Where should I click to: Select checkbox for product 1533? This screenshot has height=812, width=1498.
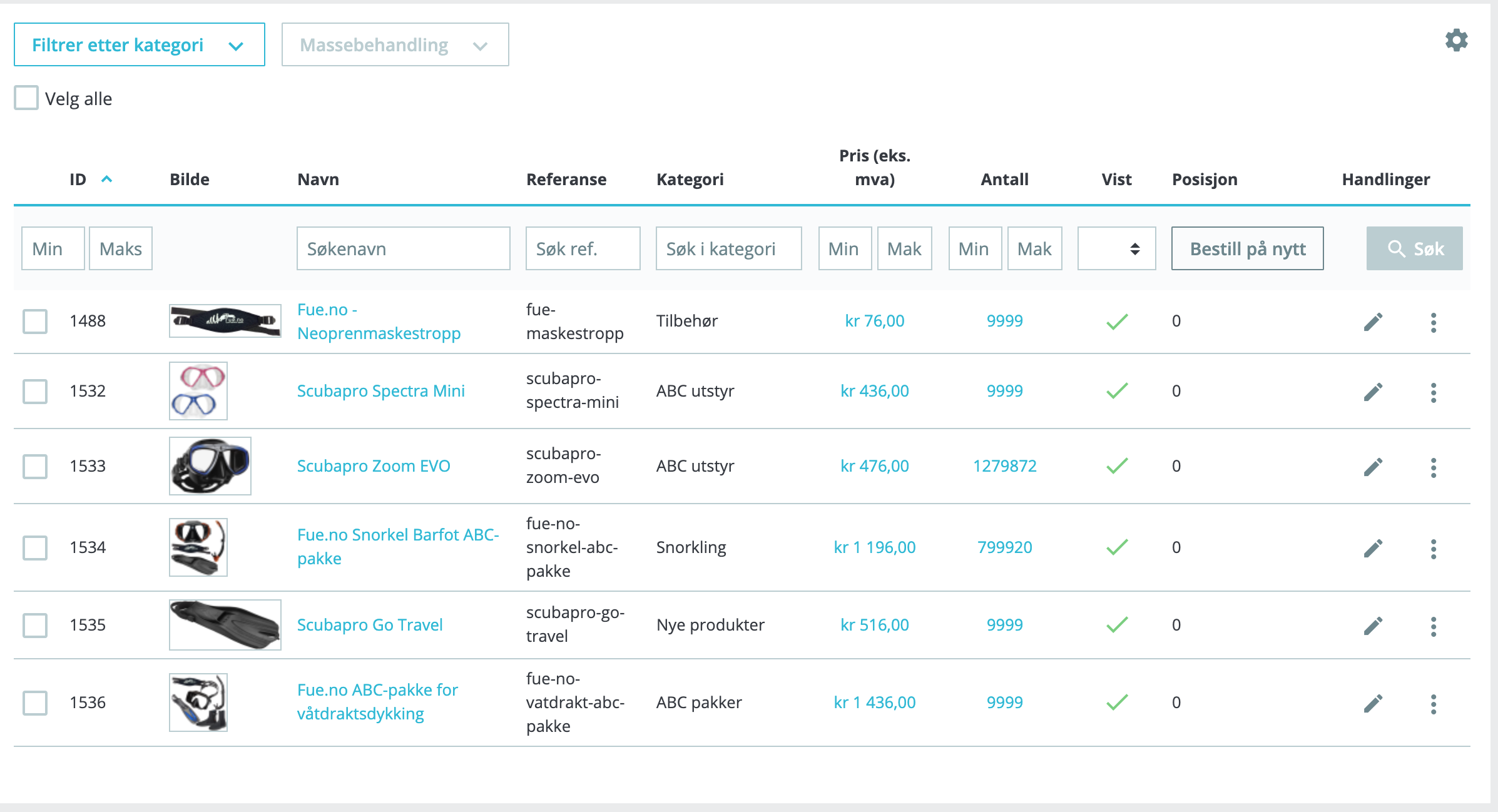(x=35, y=467)
